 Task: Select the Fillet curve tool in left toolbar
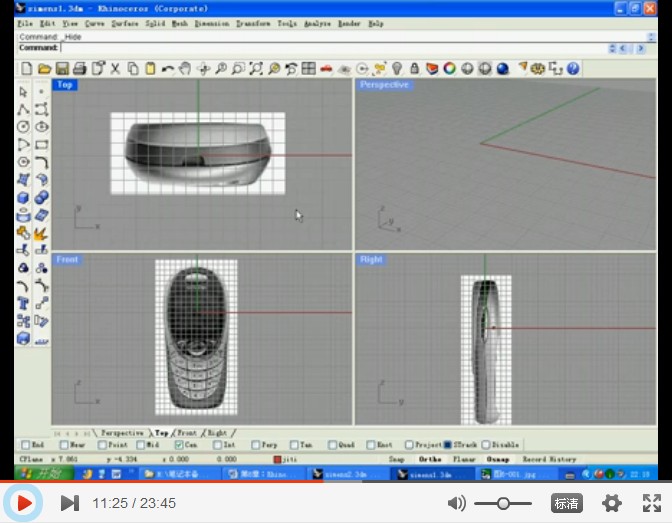(41, 162)
